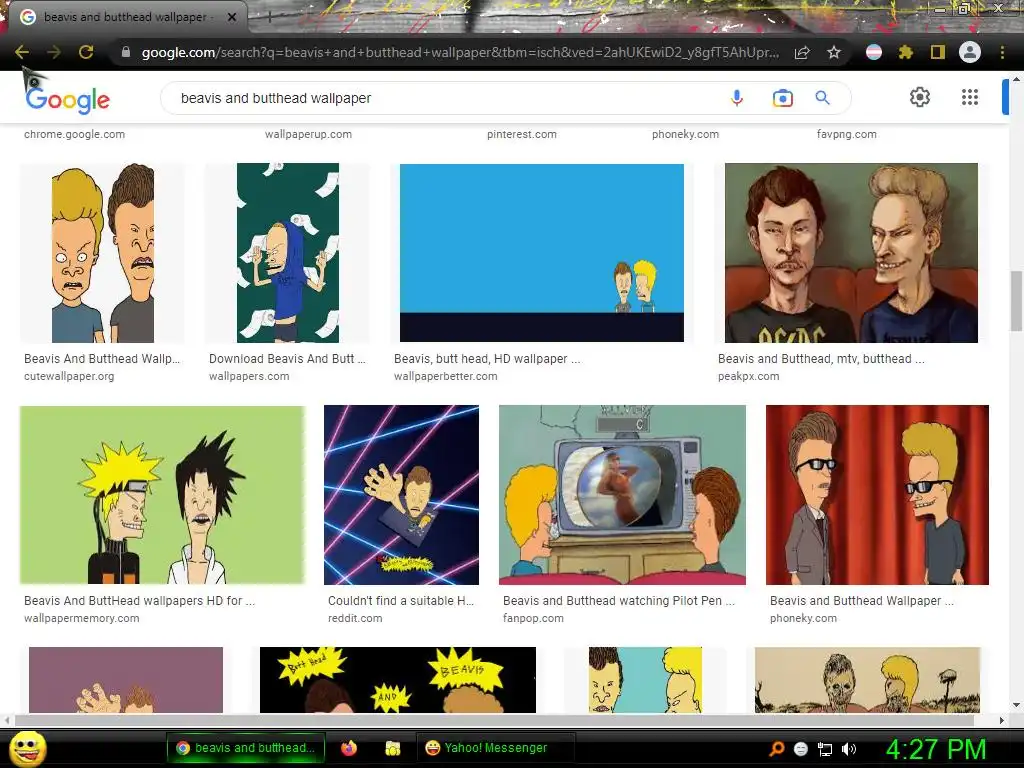Open the Google apps grid
The width and height of the screenshot is (1024, 768).
tap(970, 97)
